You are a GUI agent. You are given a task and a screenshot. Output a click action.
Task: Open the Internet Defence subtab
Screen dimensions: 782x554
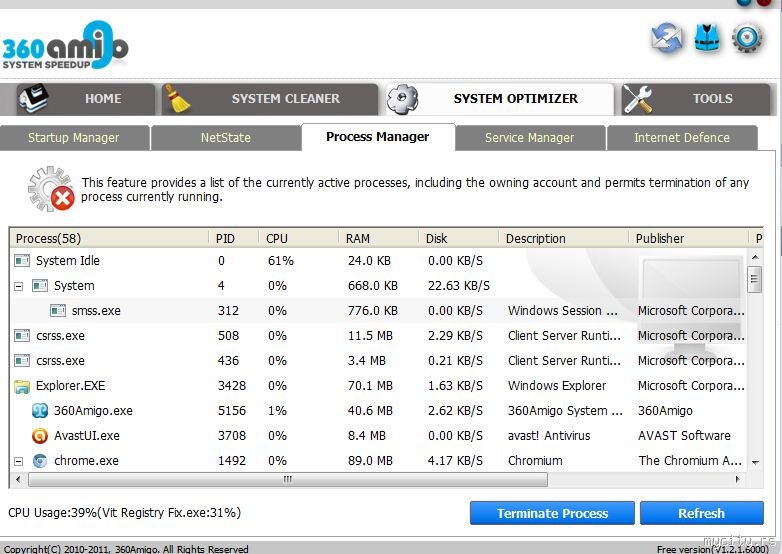click(682, 138)
